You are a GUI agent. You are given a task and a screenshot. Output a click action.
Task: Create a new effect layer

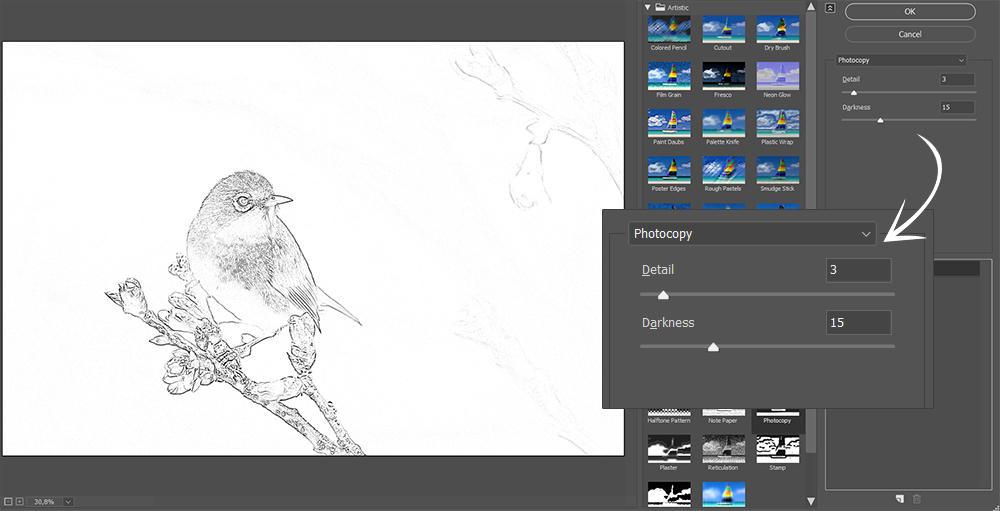(899, 498)
